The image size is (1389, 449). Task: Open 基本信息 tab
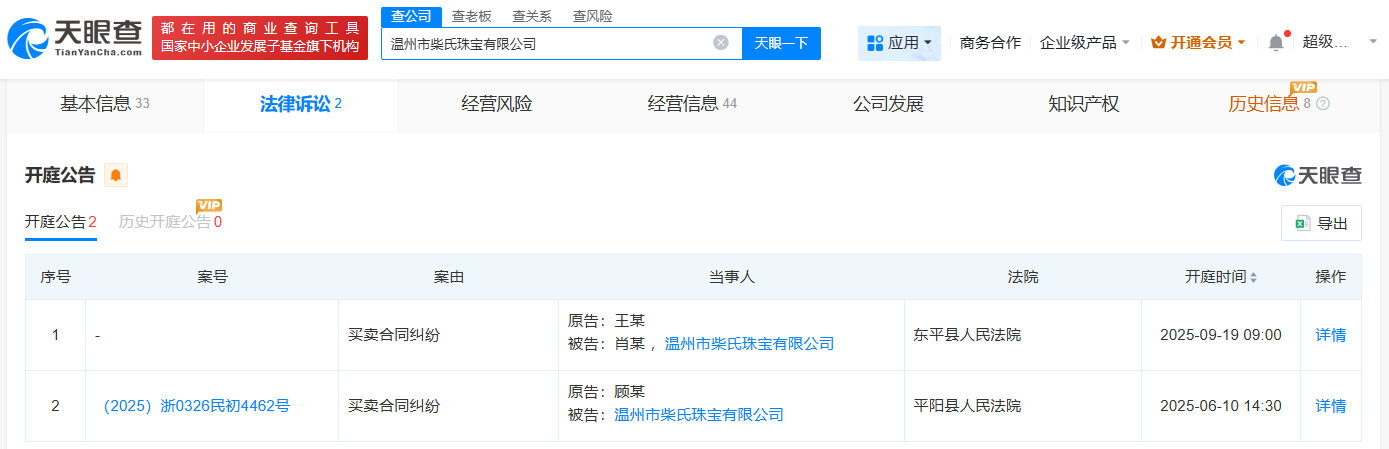click(x=104, y=104)
